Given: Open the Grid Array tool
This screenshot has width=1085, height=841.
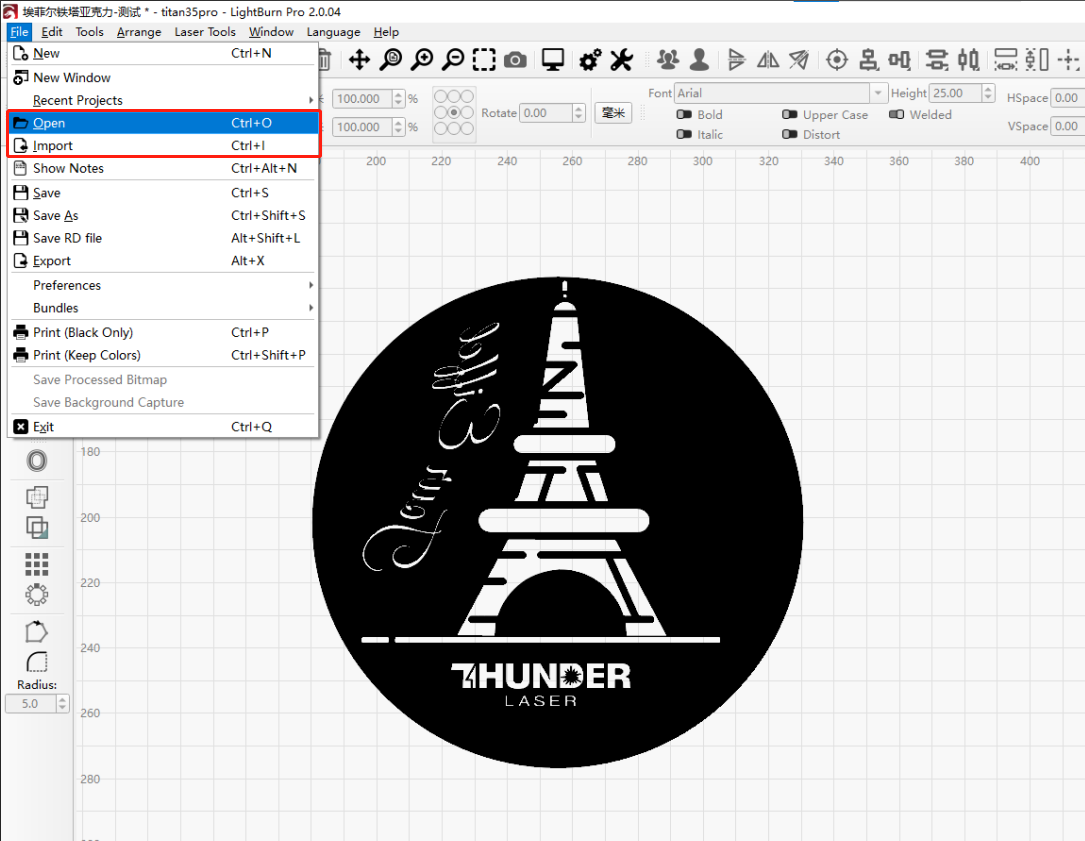Looking at the screenshot, I should point(36,564).
